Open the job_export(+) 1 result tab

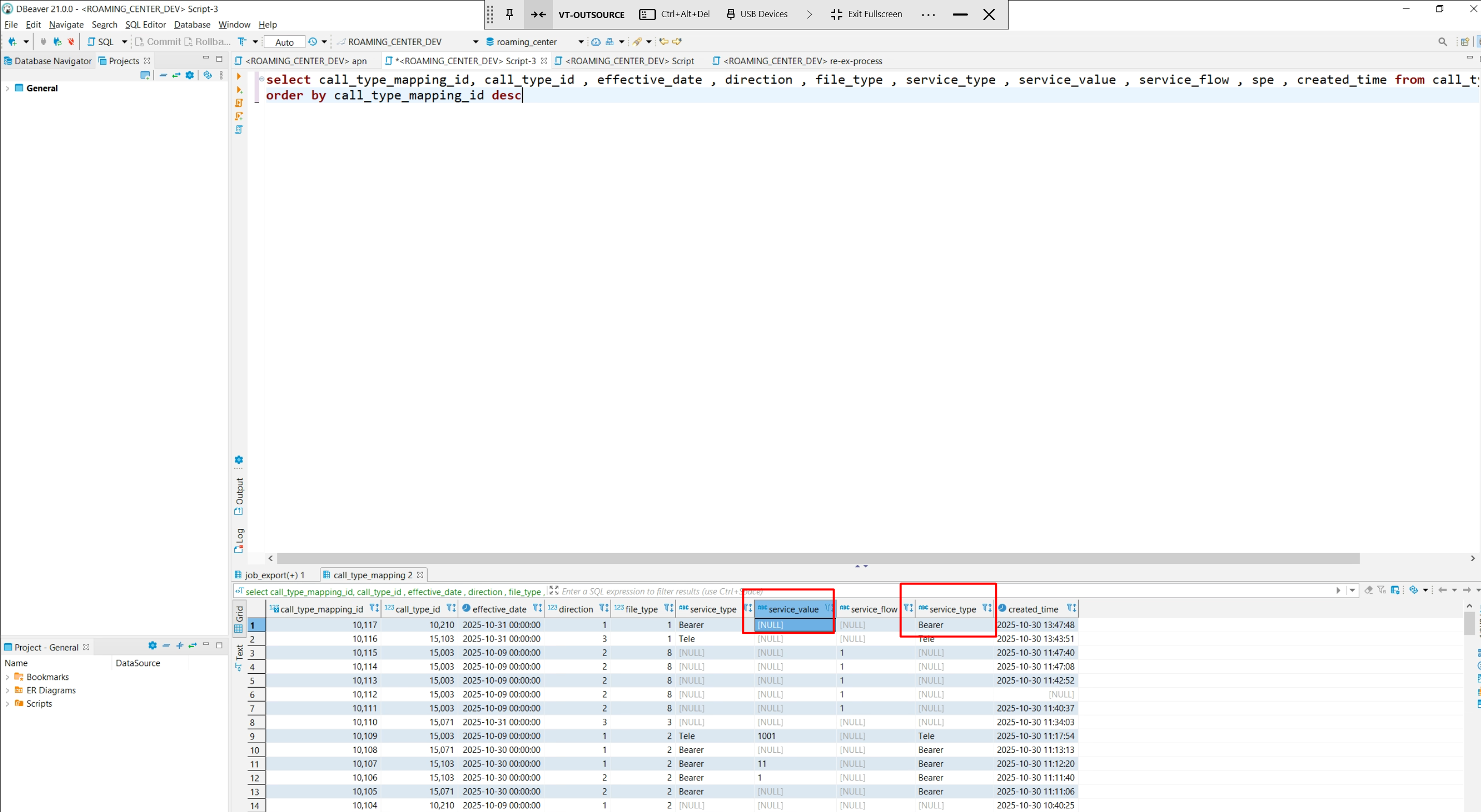(274, 575)
